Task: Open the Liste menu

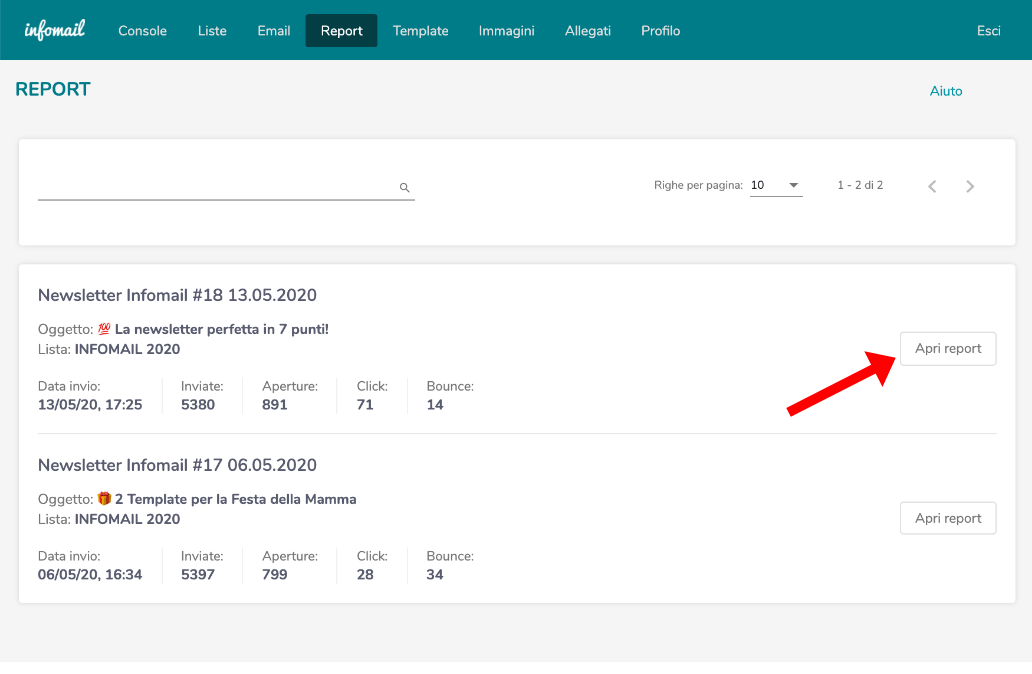Action: click(212, 31)
